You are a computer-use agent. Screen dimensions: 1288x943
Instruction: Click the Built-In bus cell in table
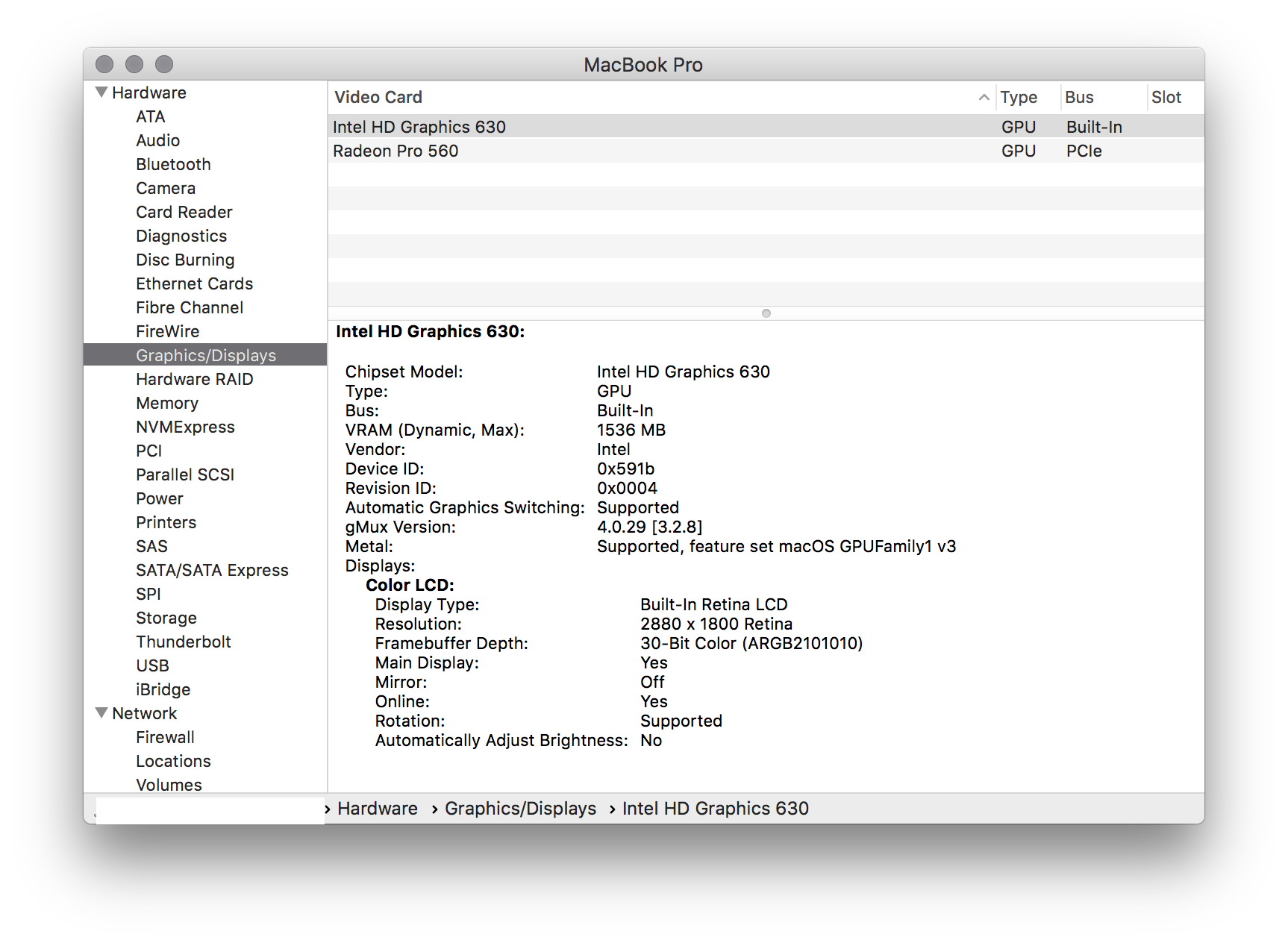coord(1094,127)
